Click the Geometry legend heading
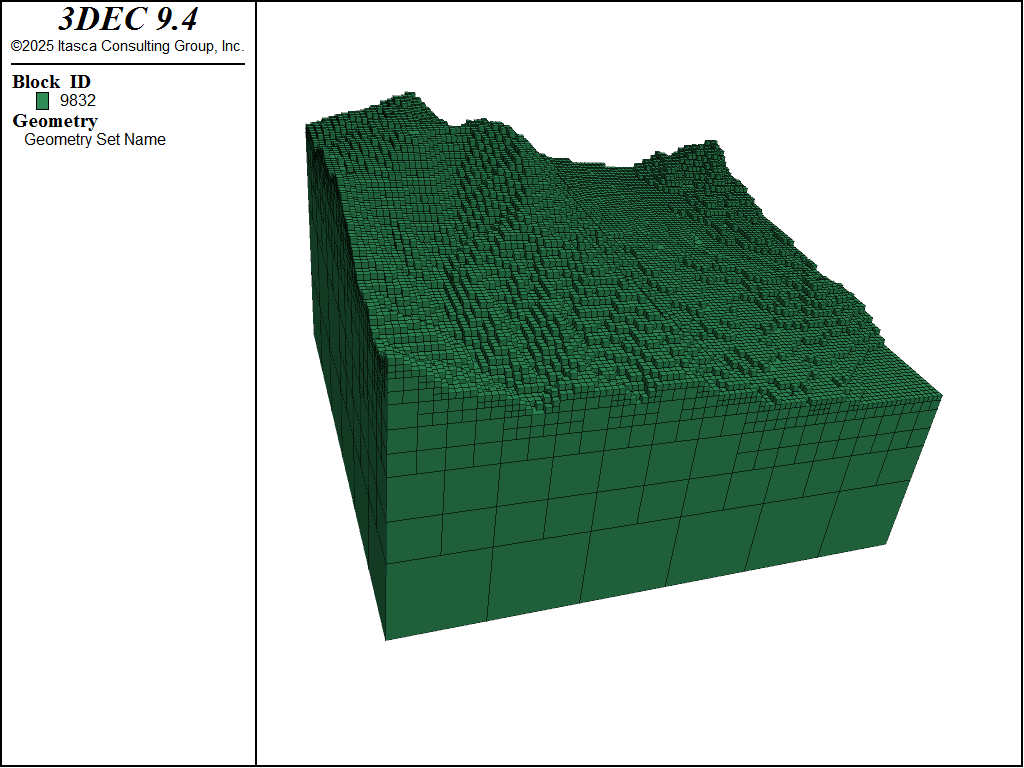 [55, 121]
